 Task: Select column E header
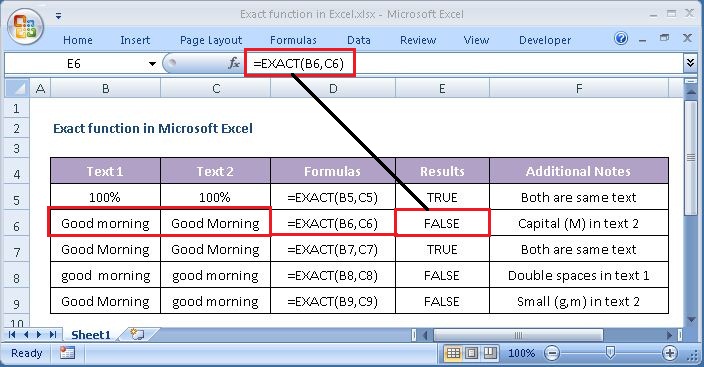(442, 88)
